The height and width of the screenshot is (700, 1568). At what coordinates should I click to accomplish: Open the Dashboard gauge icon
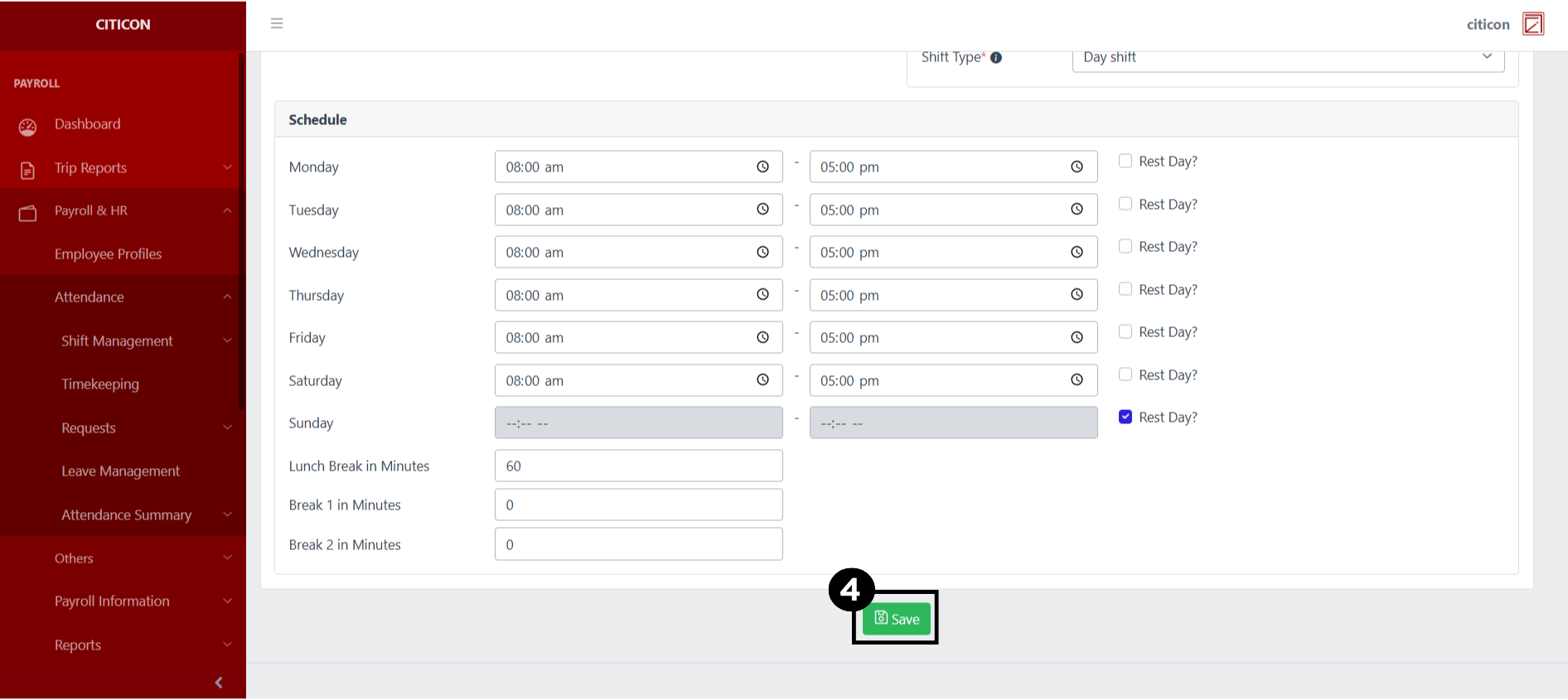click(27, 127)
